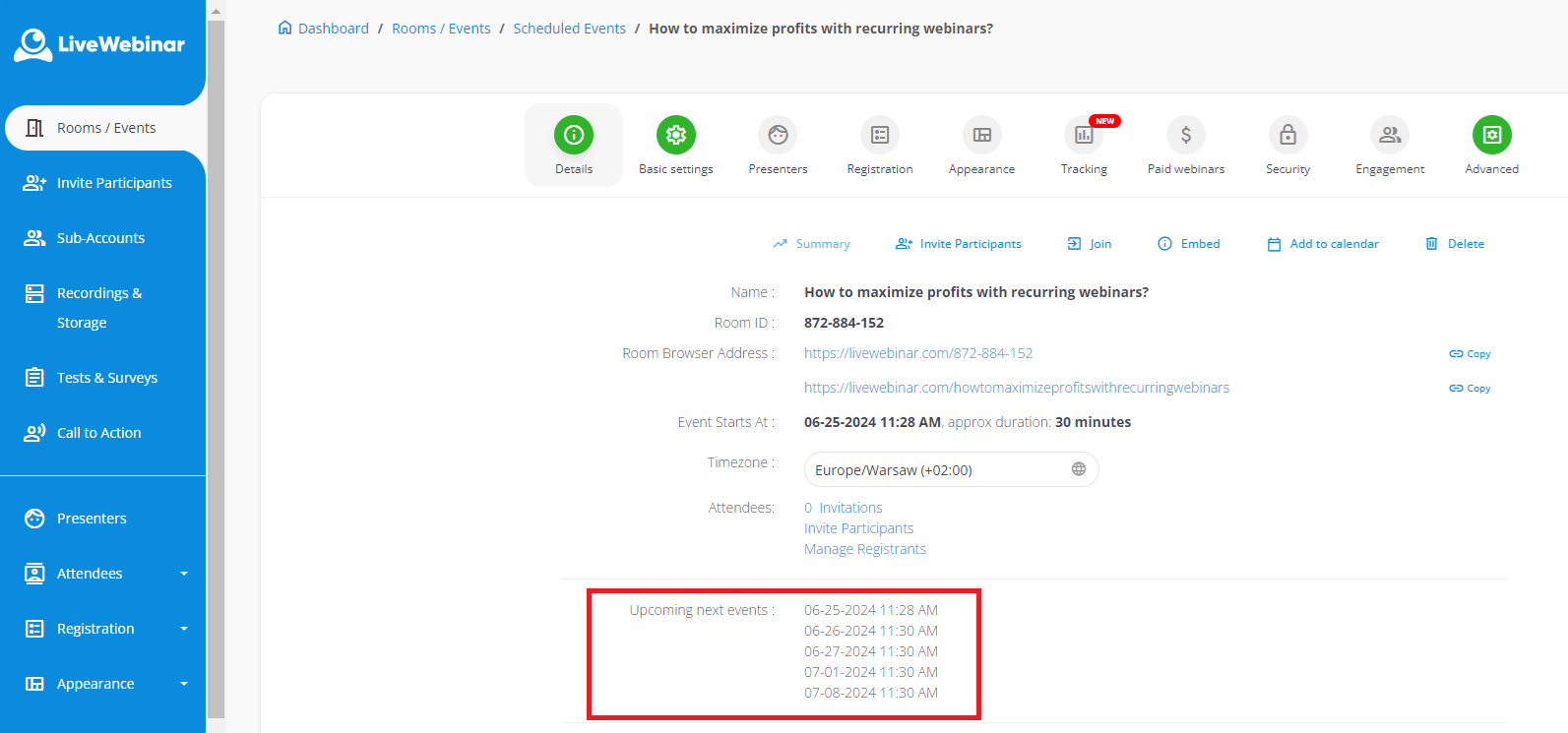Click the Manage Registrants link

864,549
